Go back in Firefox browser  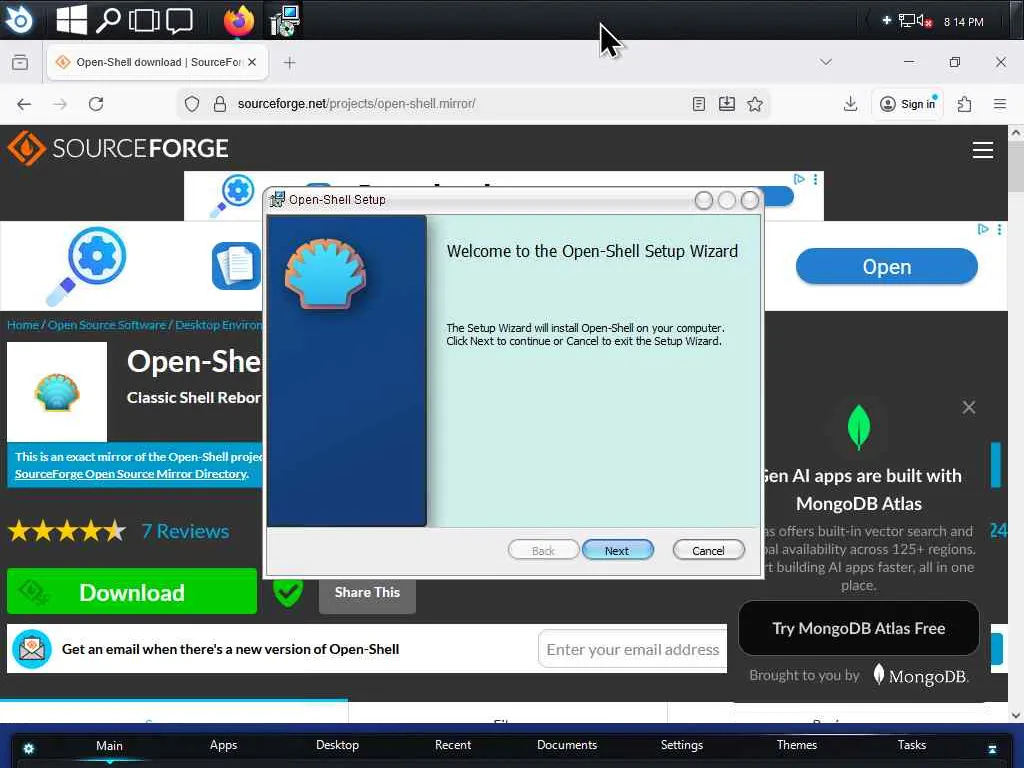24,104
